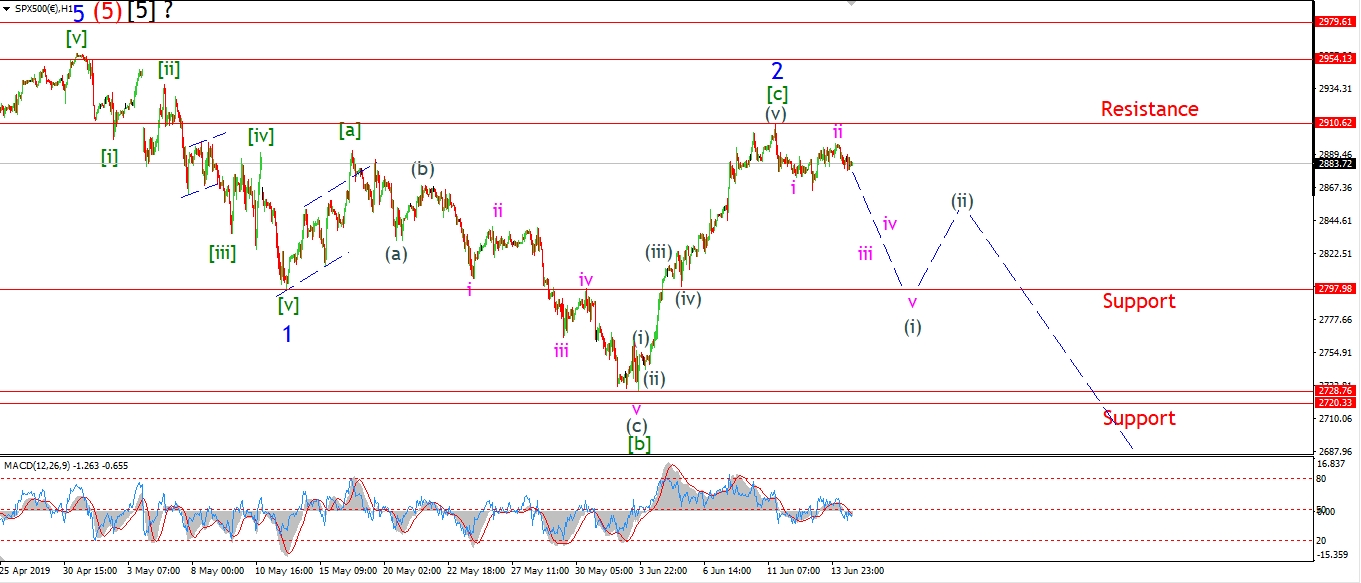Click the blue wave 1 label
The height and width of the screenshot is (583, 1361).
click(287, 335)
